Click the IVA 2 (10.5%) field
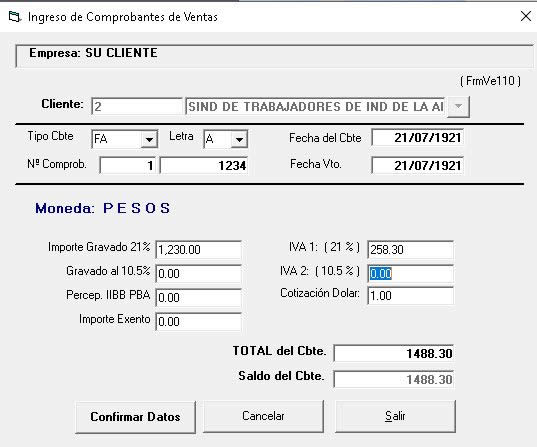Viewport: 537px width, 447px height. (410, 274)
